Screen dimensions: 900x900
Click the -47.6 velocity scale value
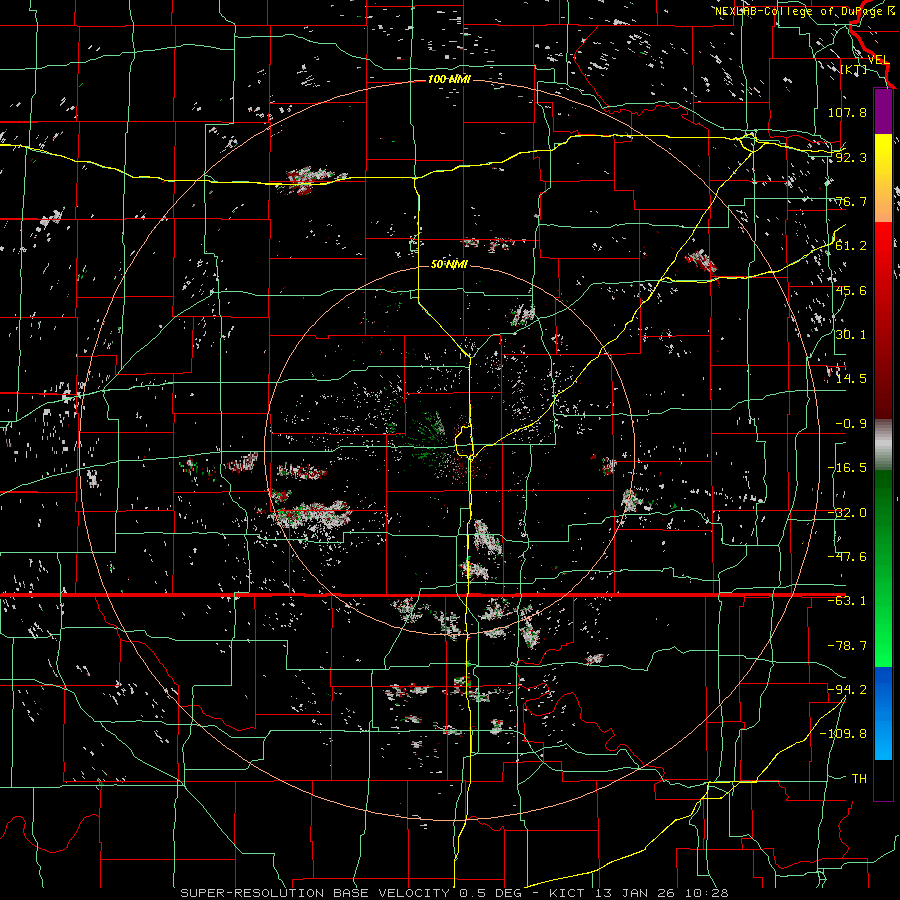pos(847,557)
